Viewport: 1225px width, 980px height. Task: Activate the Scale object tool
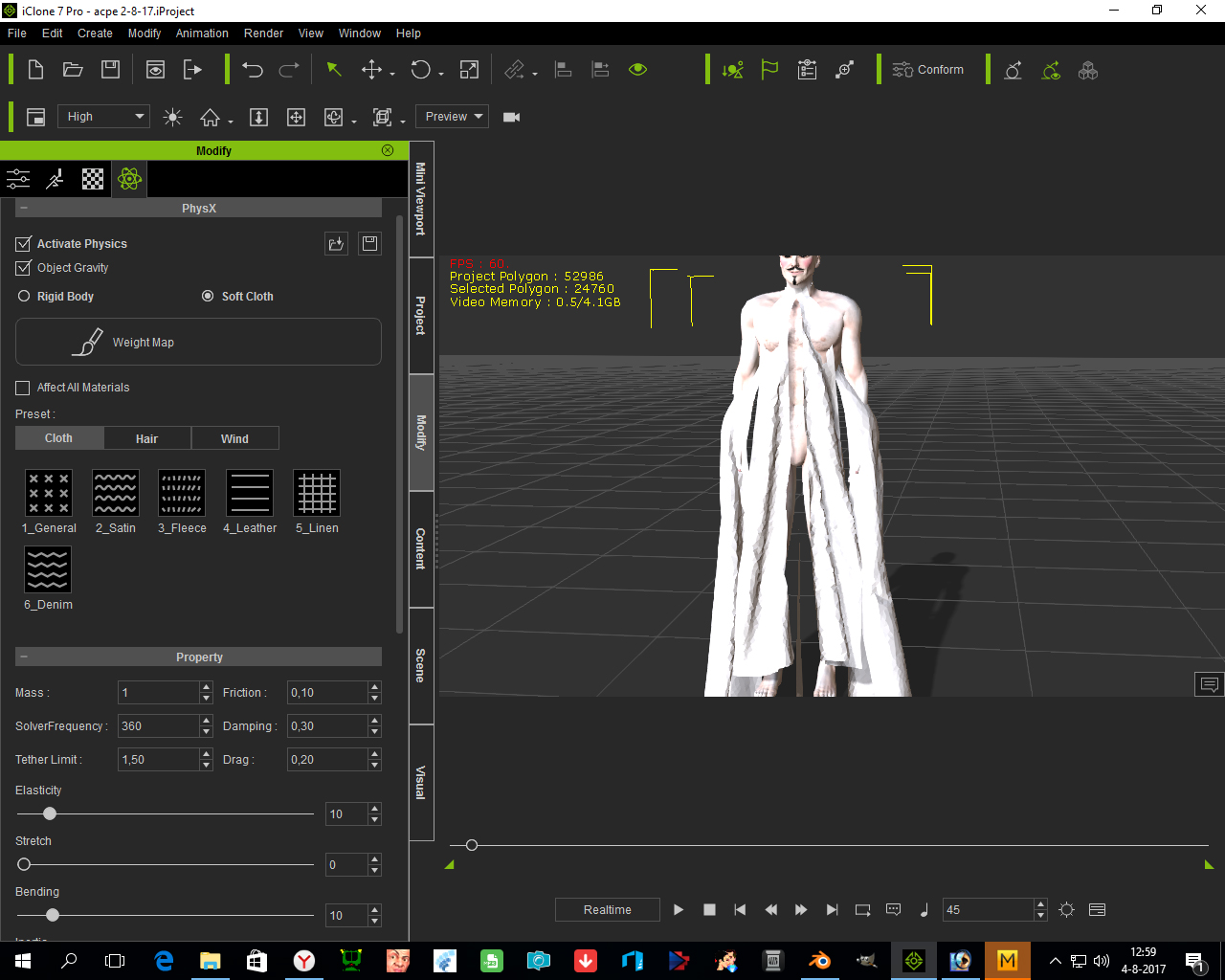point(469,70)
